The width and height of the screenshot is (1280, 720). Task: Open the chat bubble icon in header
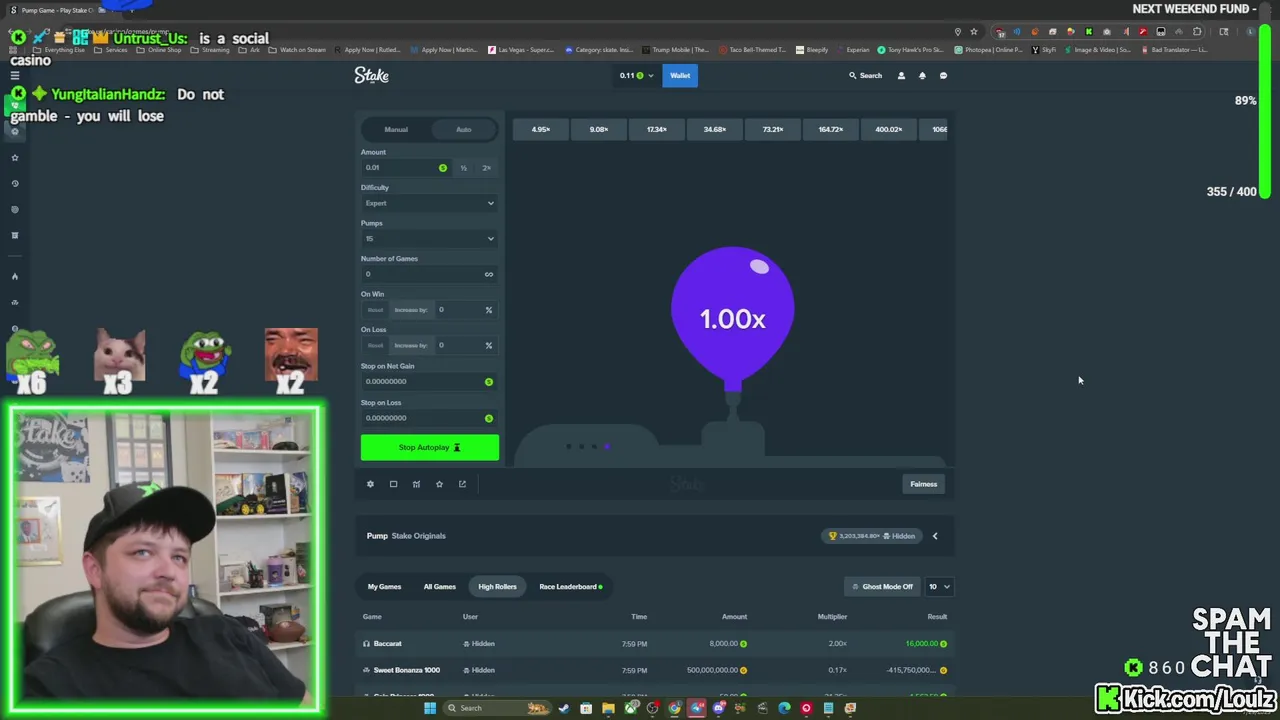tap(943, 76)
